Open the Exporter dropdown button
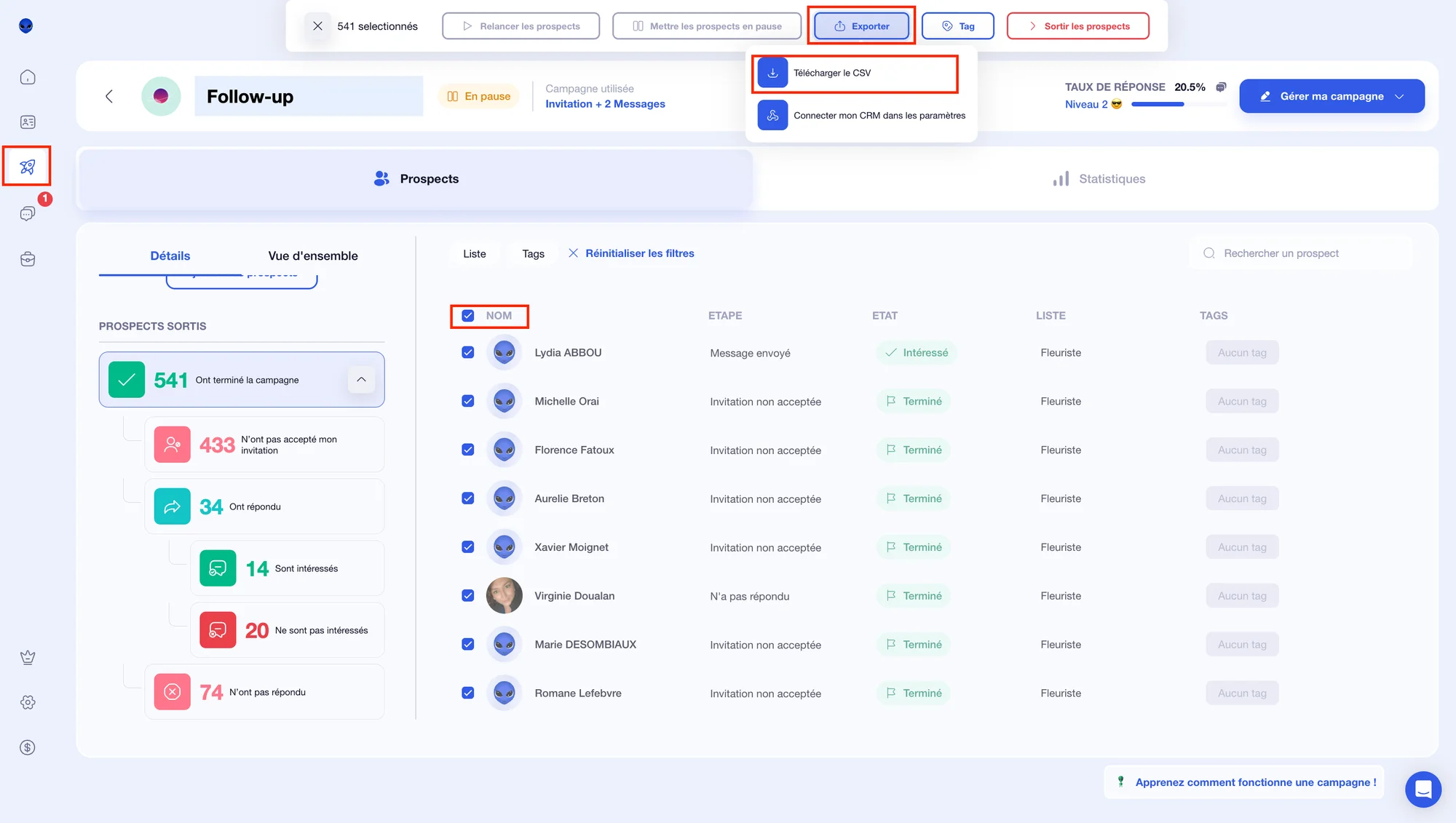 [x=861, y=26]
